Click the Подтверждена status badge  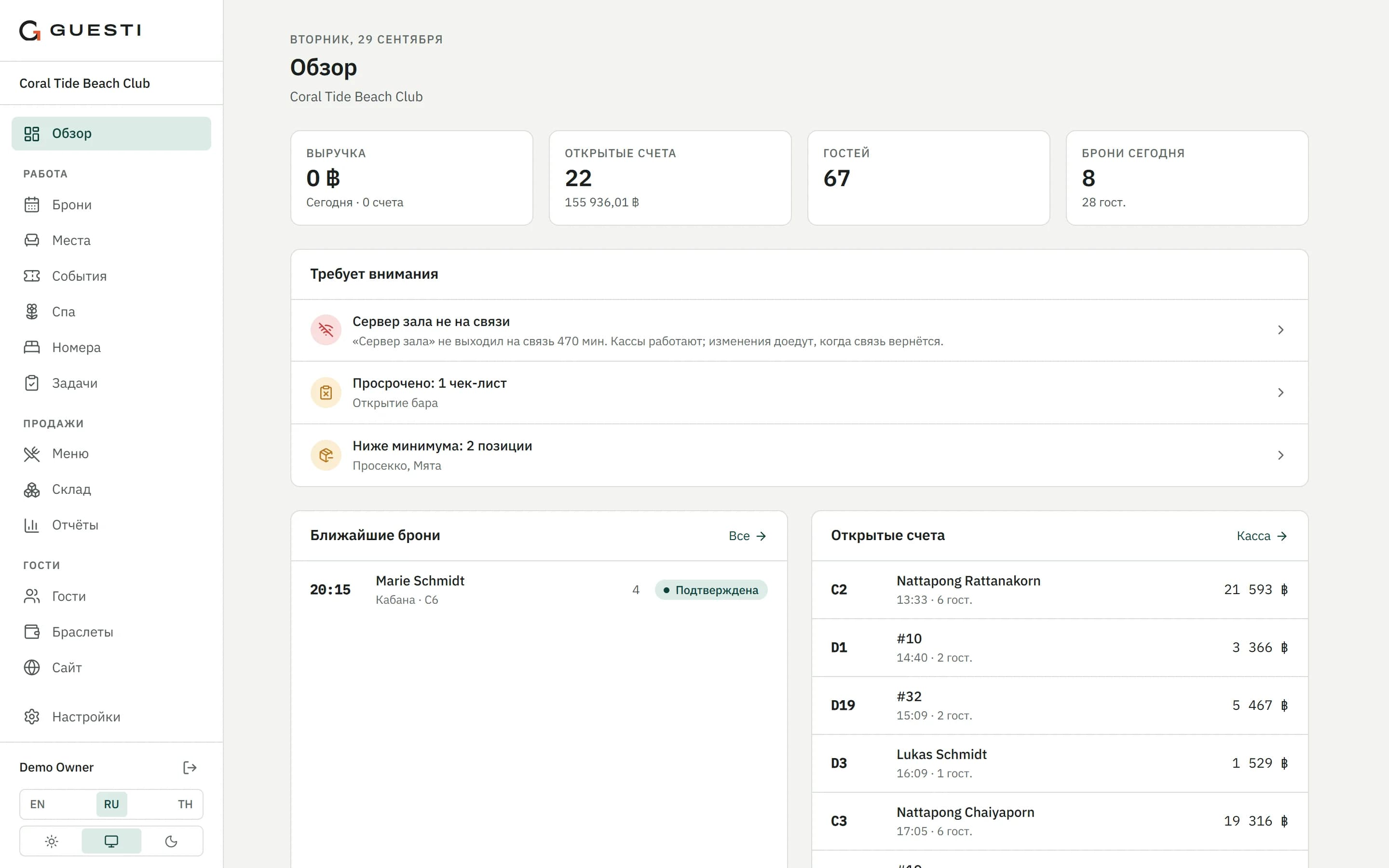tap(711, 590)
